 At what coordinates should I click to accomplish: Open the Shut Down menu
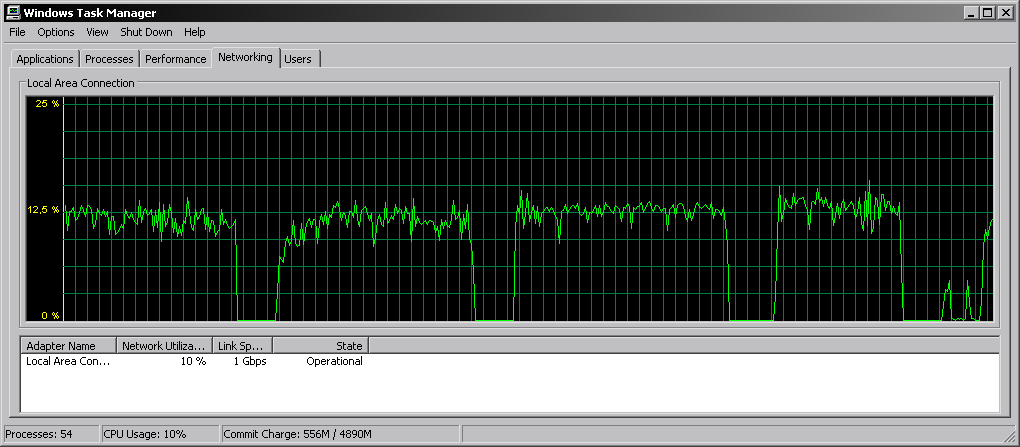point(146,32)
